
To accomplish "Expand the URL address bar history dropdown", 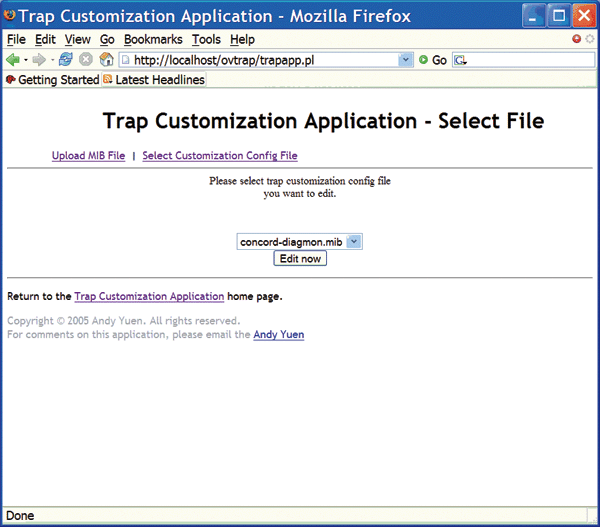I will pos(405,60).
